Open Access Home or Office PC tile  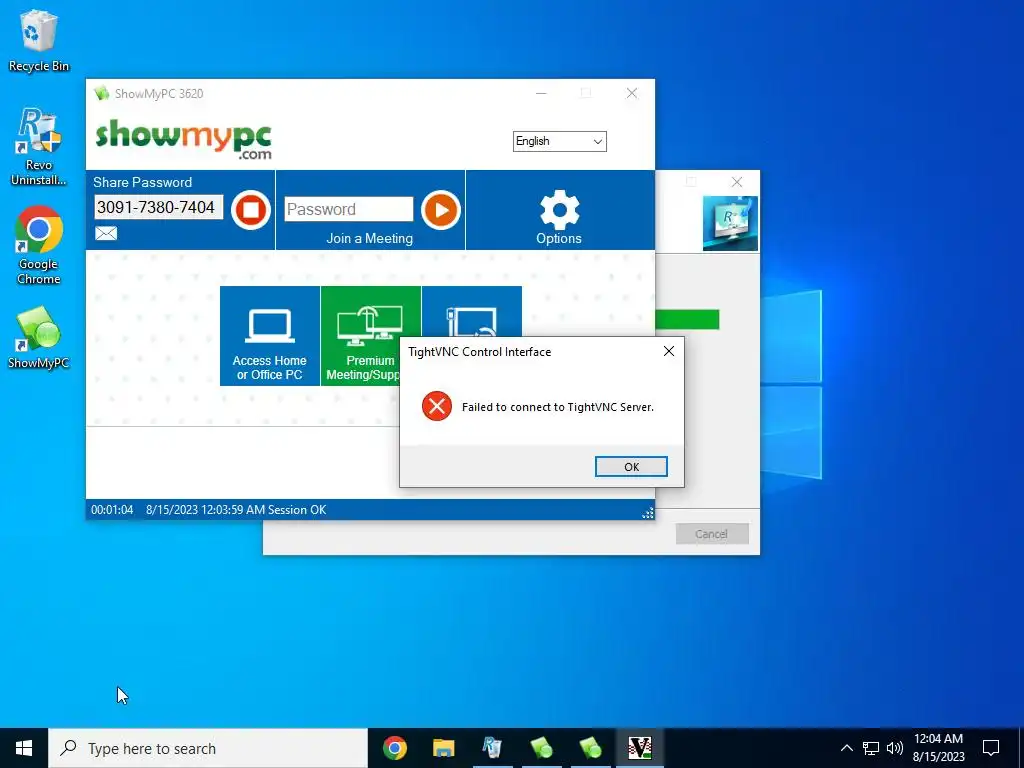tap(270, 336)
